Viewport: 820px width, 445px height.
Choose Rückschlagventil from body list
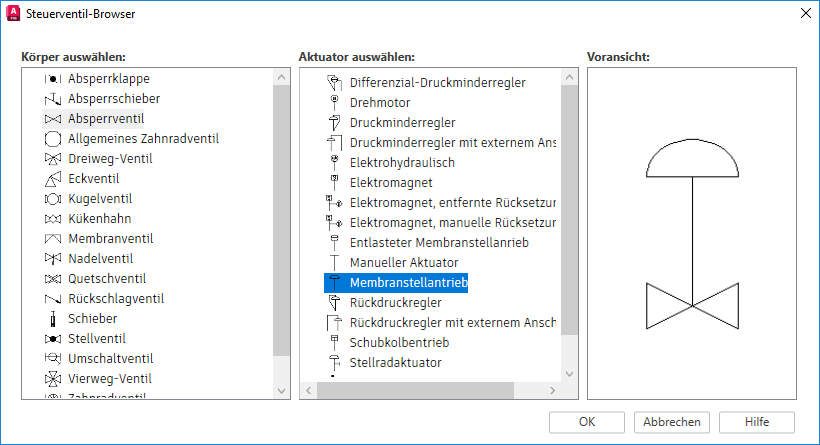[x=116, y=299]
